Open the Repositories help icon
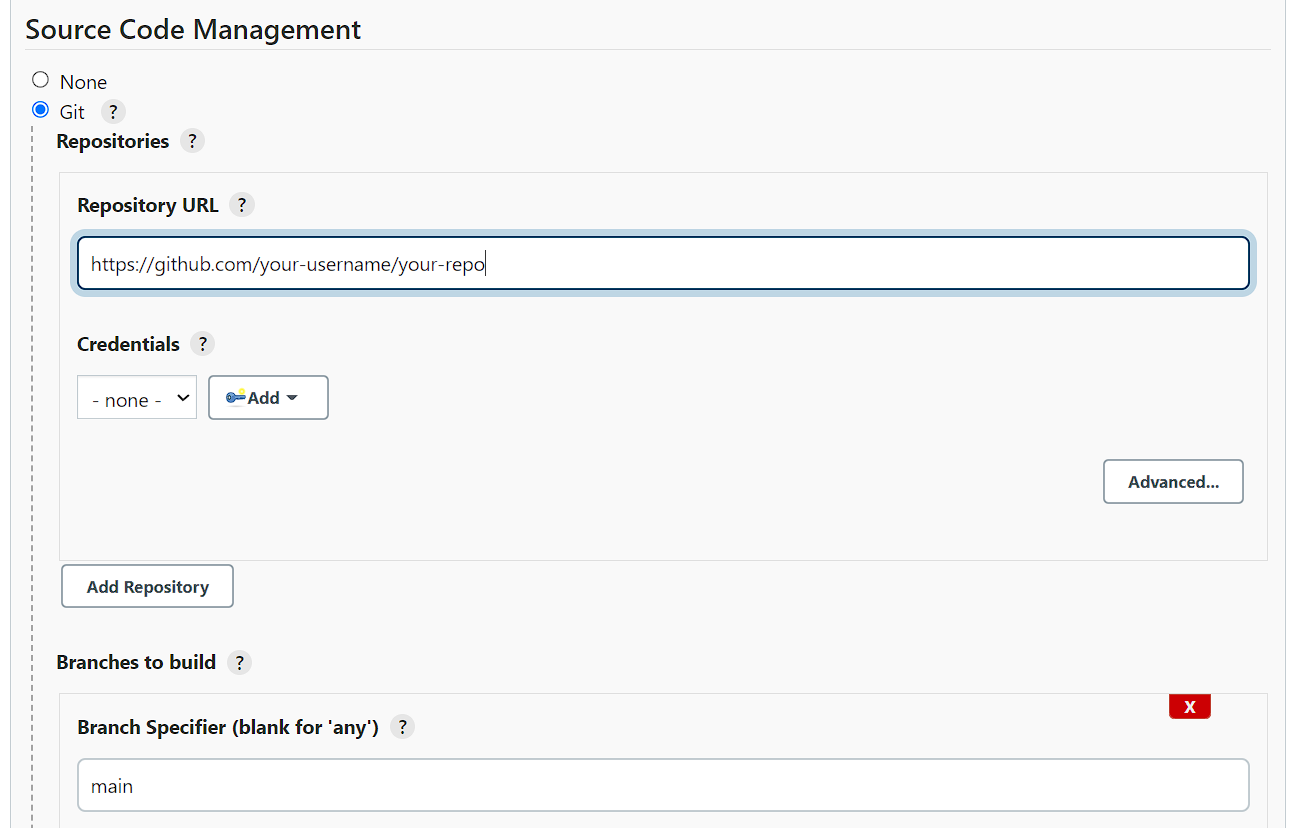The height and width of the screenshot is (828, 1300). tap(192, 141)
